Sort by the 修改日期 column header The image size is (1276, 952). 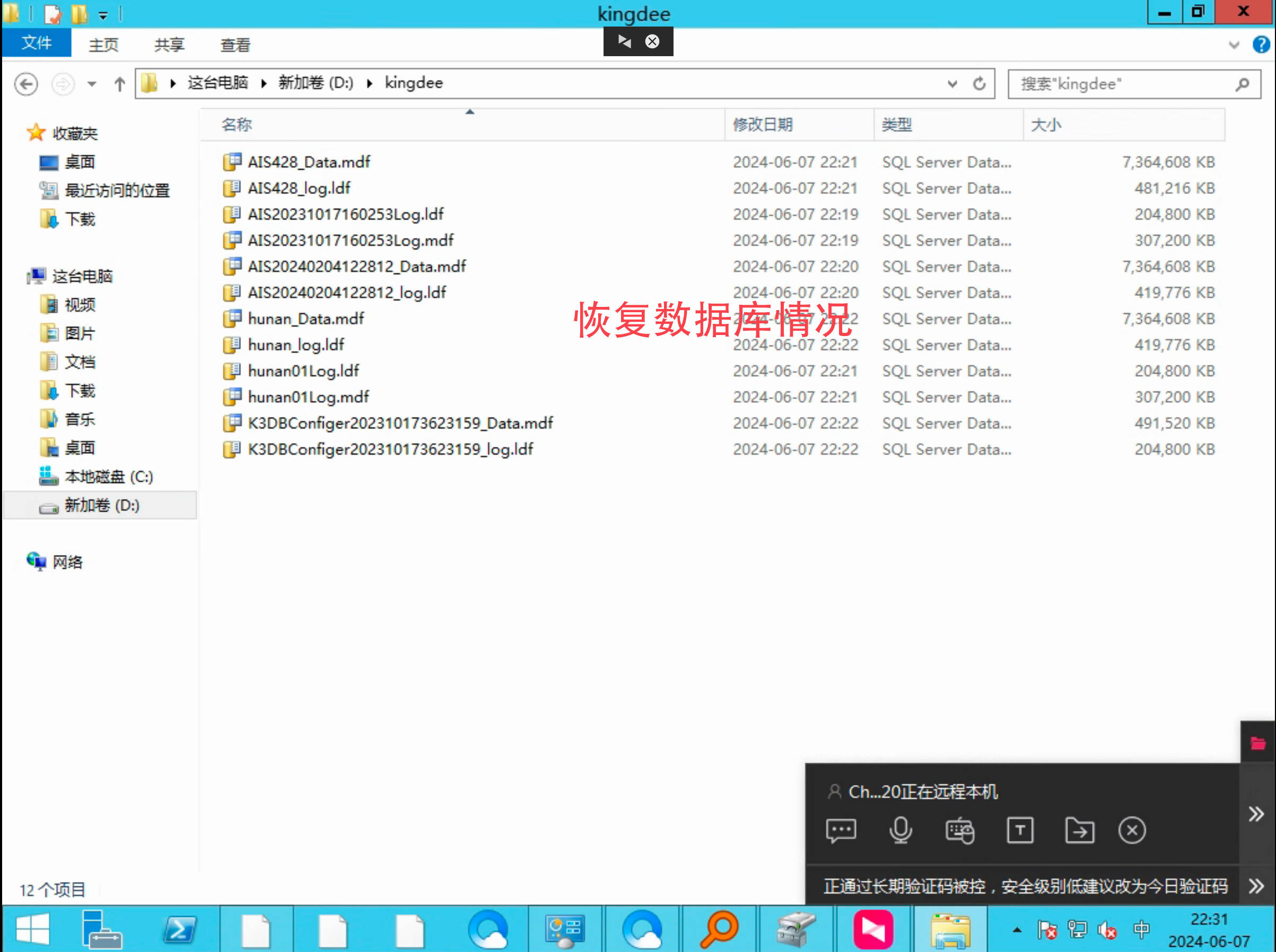[x=799, y=125]
